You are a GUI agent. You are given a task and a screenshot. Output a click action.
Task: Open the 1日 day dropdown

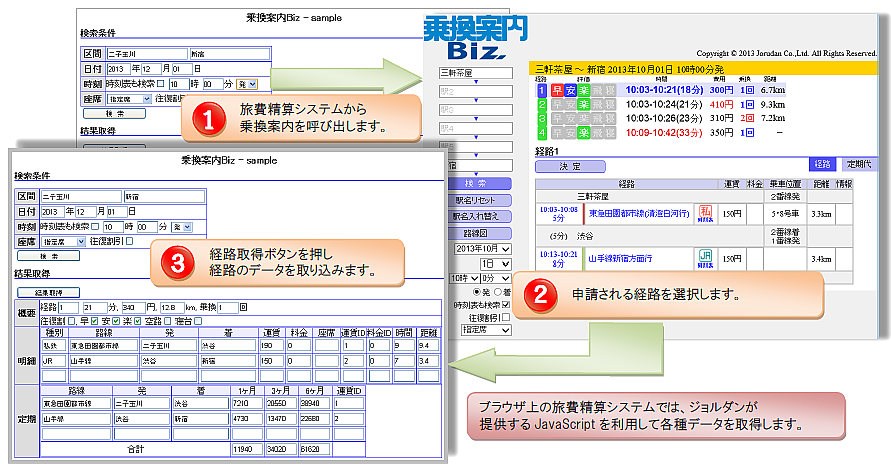pos(496,264)
